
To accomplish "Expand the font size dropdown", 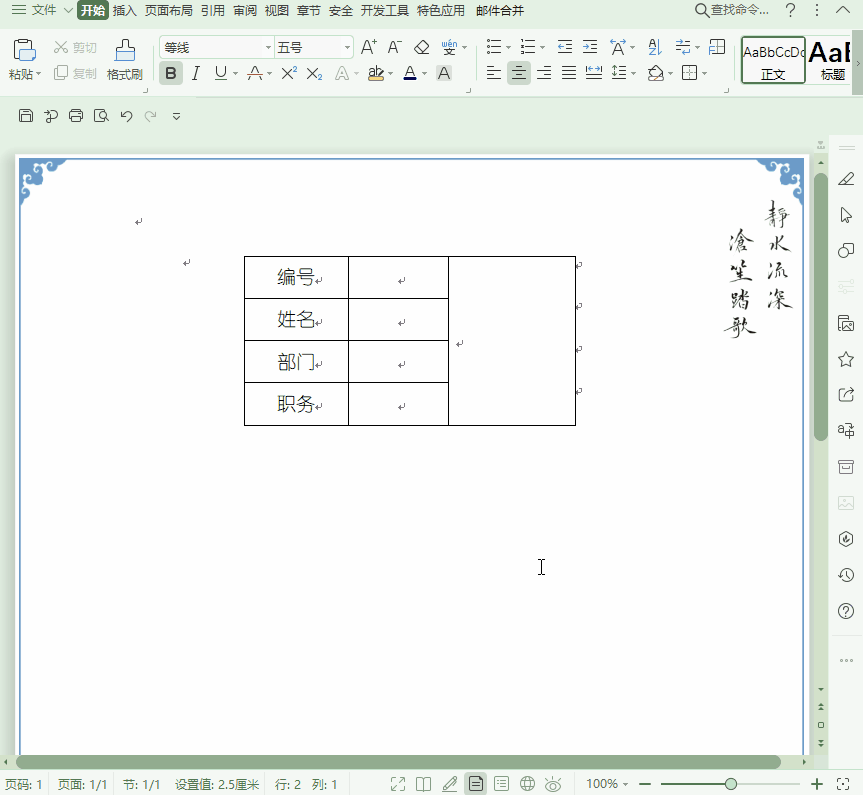I will [x=345, y=46].
